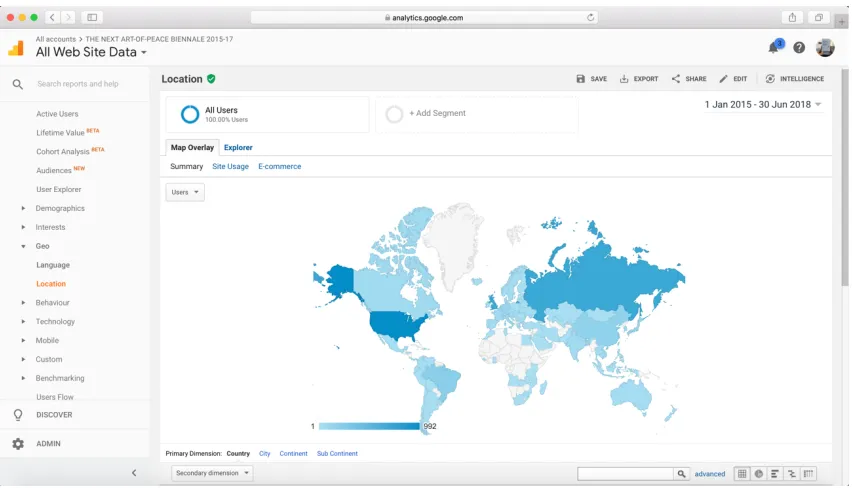Open the Secondary dimension dropdown
Image resolution: width=852 pixels, height=488 pixels.
pyautogui.click(x=212, y=473)
